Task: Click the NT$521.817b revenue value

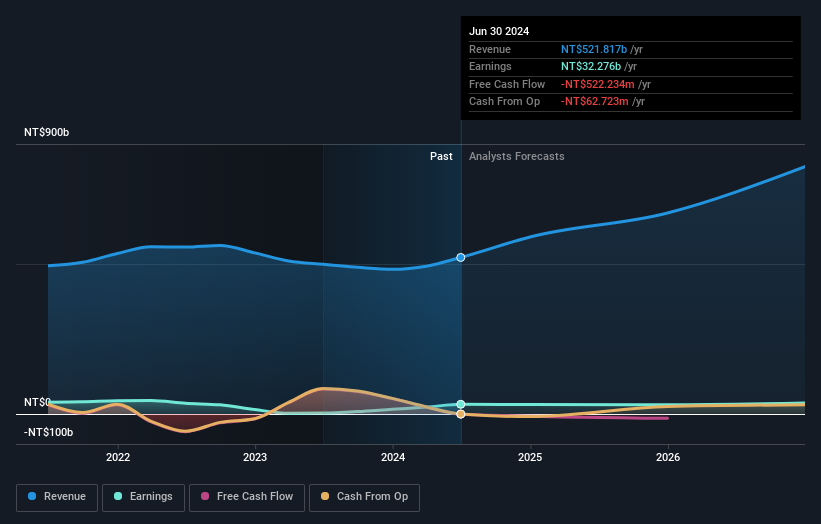Action: 594,49
